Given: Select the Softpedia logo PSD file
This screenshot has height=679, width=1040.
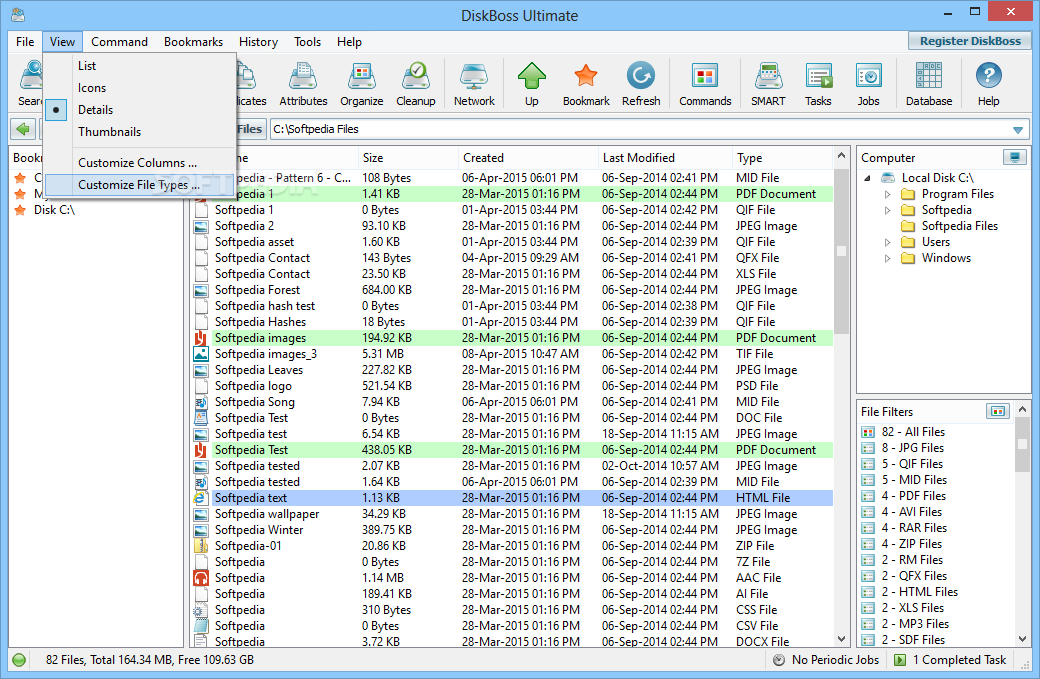Looking at the screenshot, I should coord(512,386).
